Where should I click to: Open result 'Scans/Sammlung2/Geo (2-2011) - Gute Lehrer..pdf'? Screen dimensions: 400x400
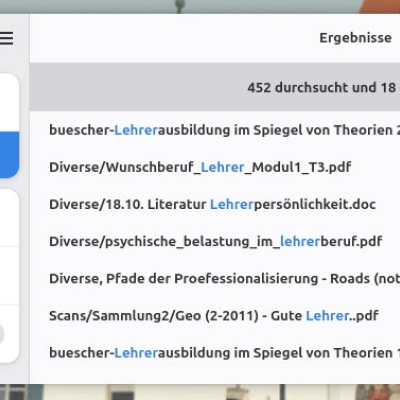coord(215,316)
